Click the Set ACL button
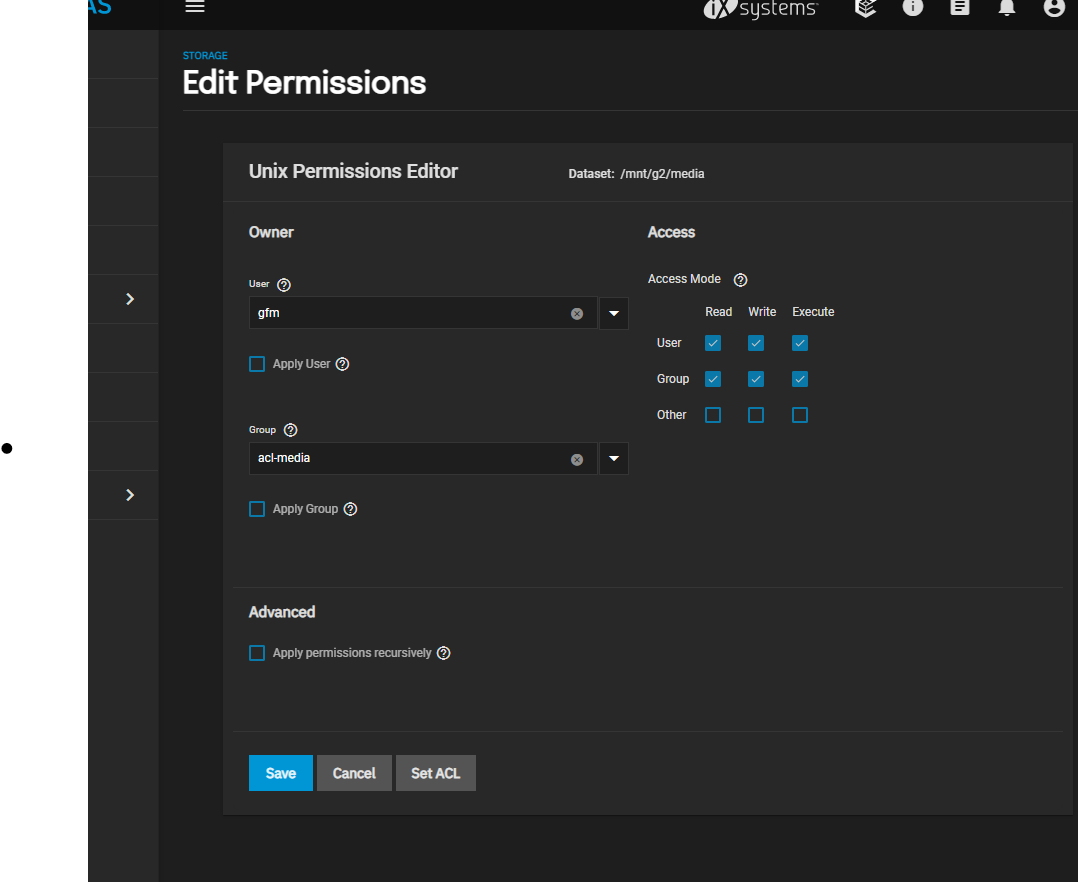1078x882 pixels. coord(435,773)
